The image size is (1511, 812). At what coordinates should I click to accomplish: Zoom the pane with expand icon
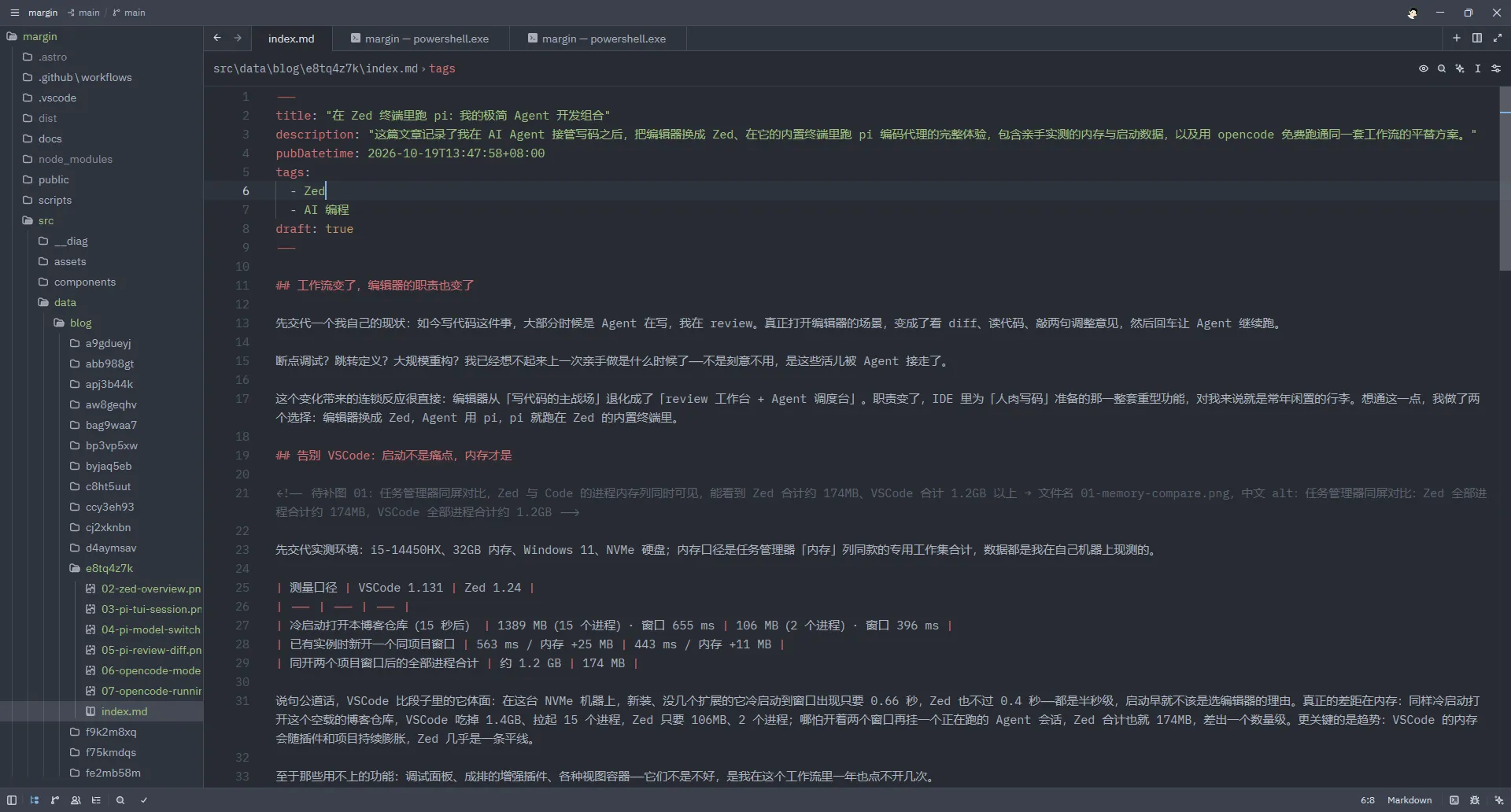(x=1498, y=38)
